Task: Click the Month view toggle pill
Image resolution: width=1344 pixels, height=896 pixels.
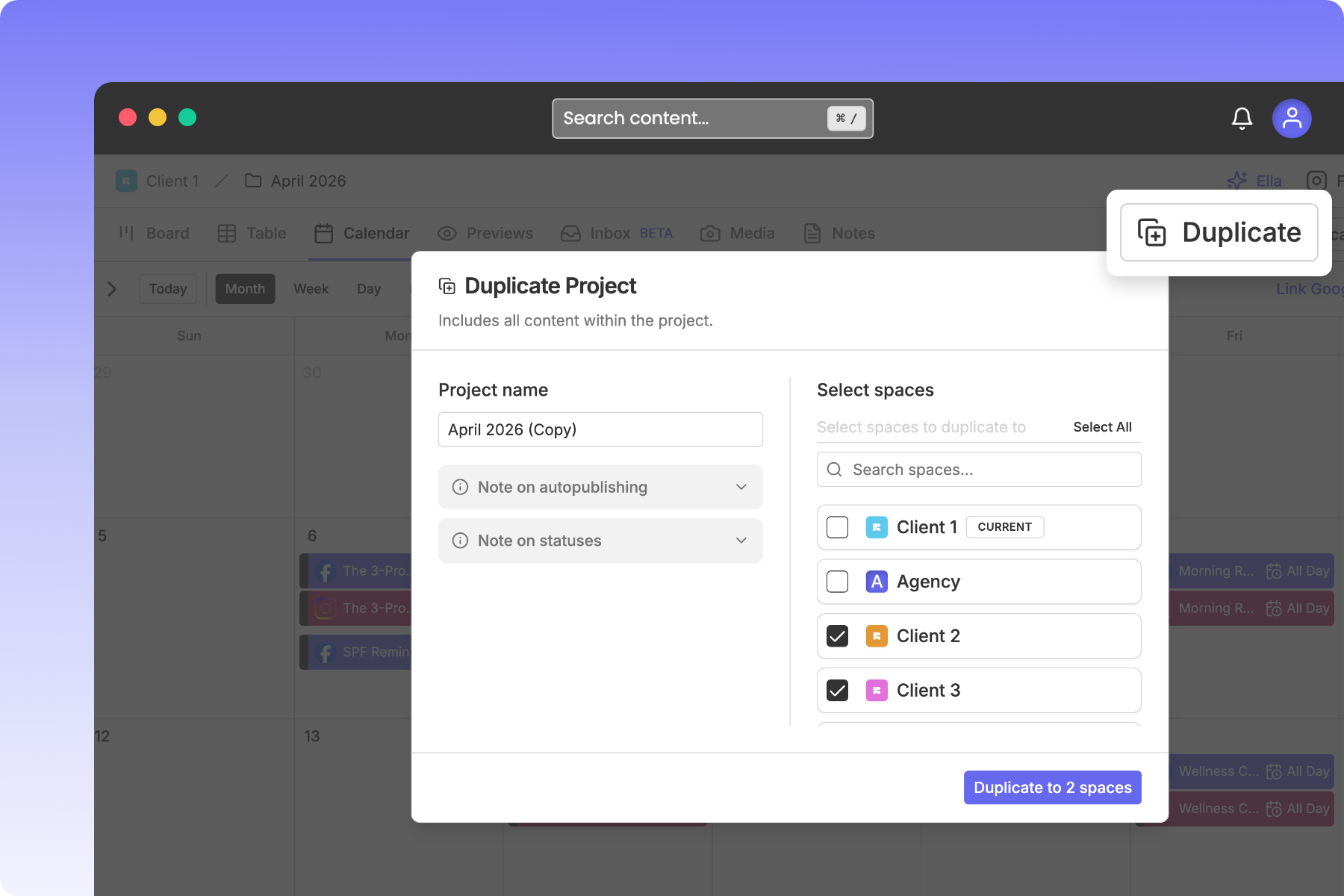Action: pos(245,289)
